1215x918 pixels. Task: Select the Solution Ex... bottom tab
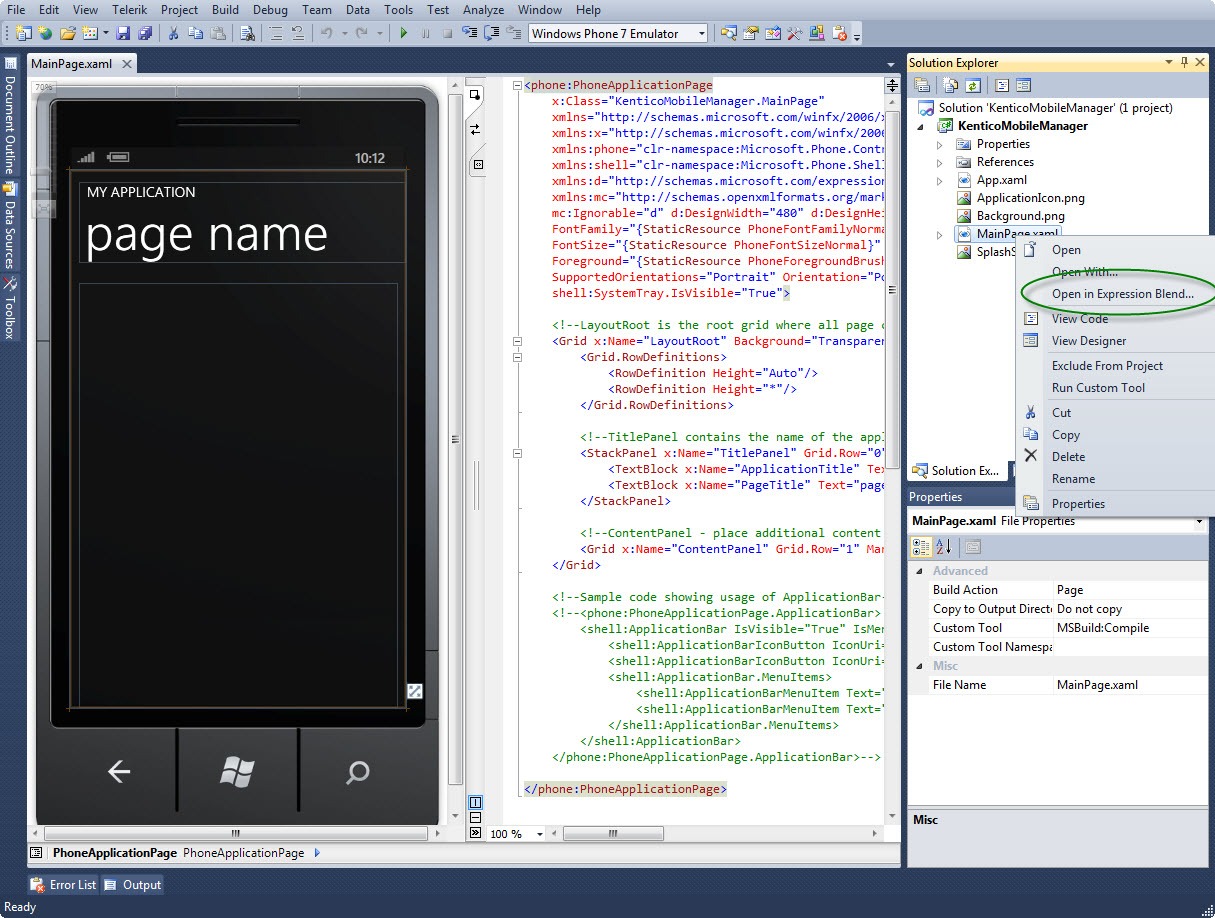tap(956, 471)
